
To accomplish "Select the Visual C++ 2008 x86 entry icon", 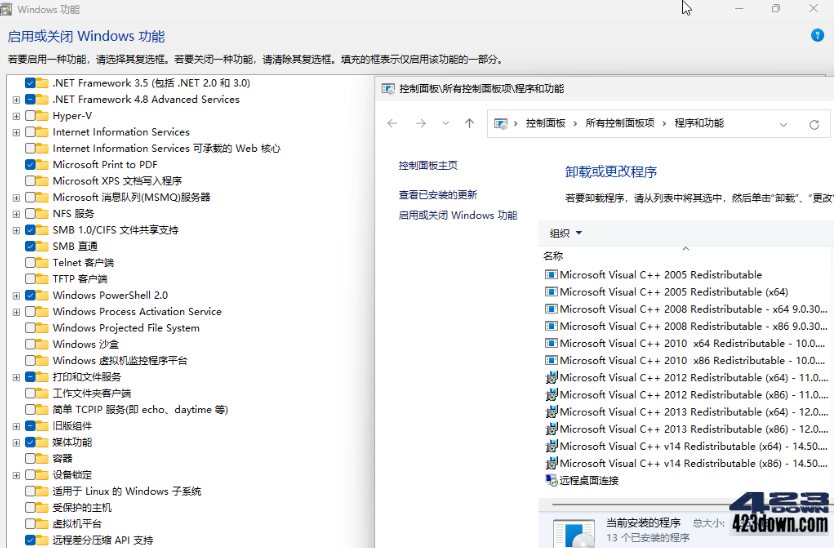I will coord(551,326).
